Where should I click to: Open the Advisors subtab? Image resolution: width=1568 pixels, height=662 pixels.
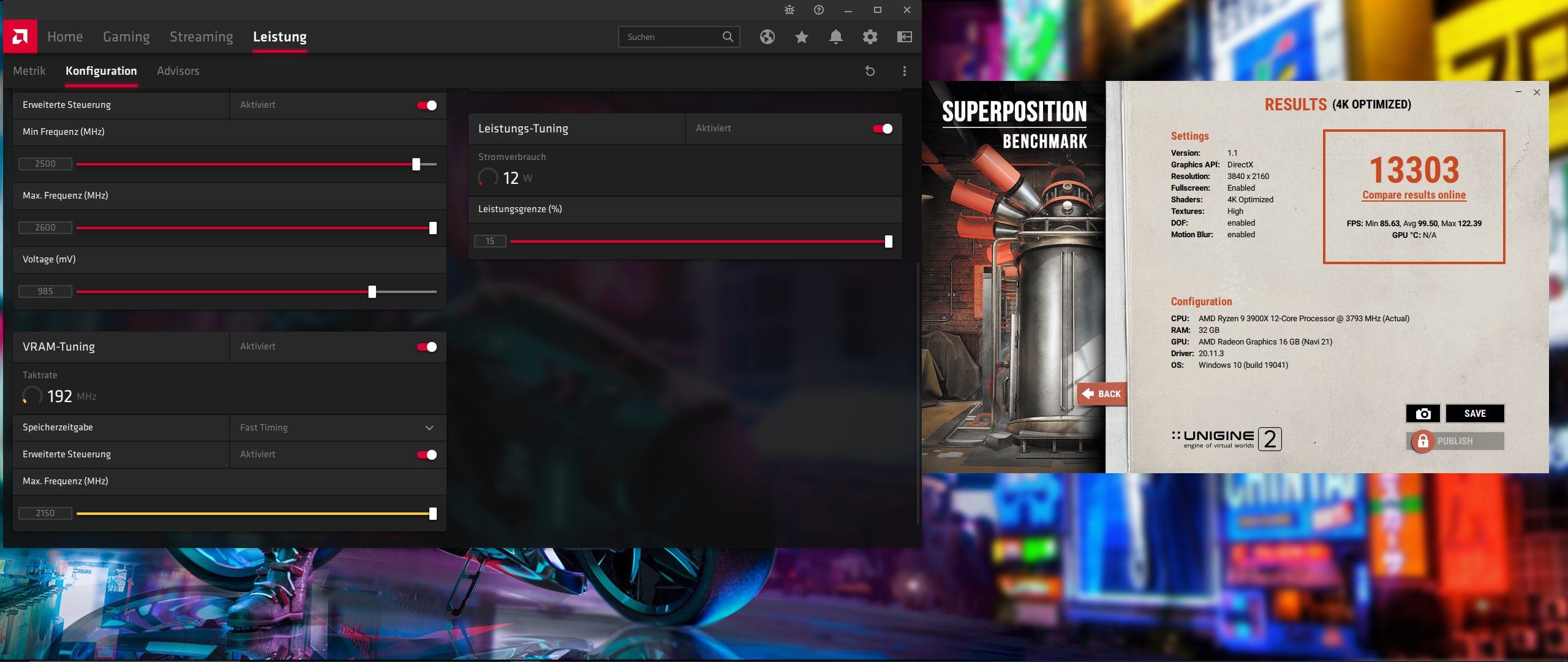(178, 71)
